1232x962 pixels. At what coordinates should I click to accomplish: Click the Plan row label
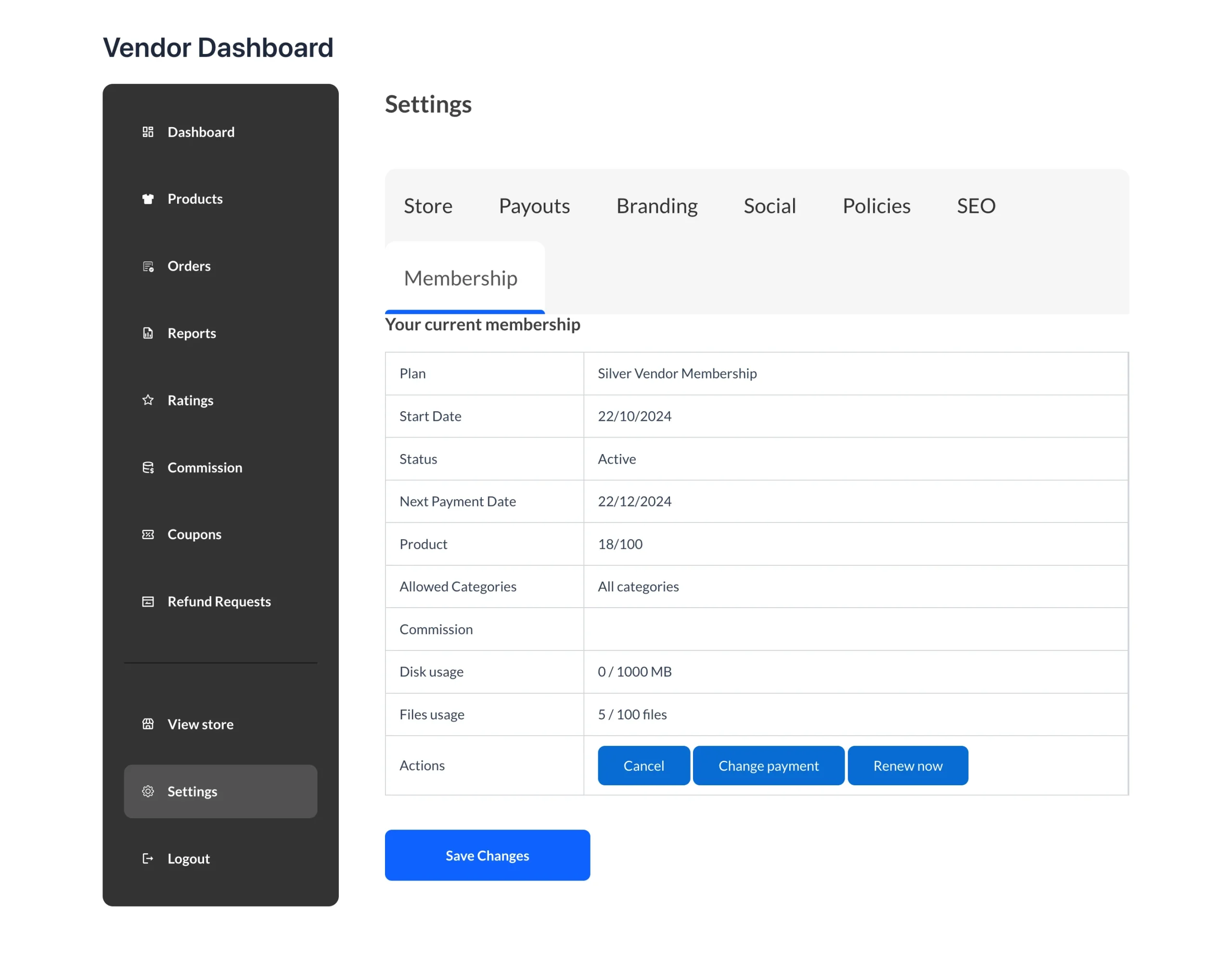pyautogui.click(x=412, y=374)
